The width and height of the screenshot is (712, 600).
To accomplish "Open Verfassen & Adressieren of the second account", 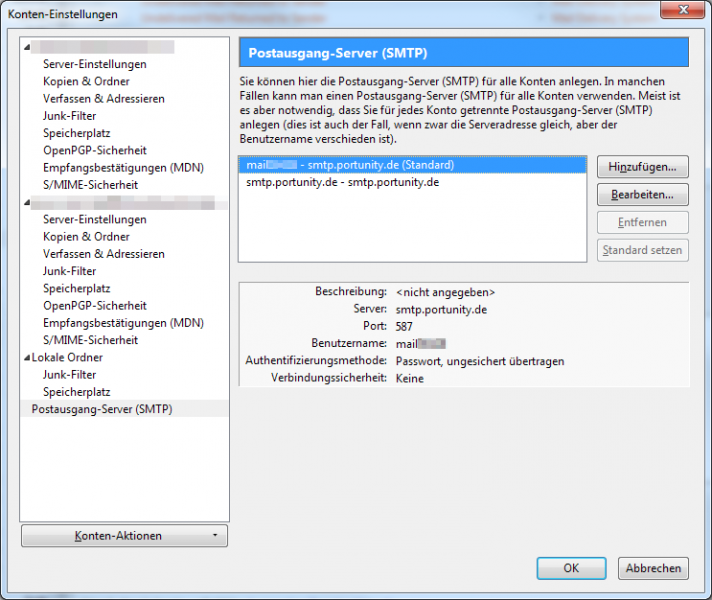I will [x=103, y=254].
